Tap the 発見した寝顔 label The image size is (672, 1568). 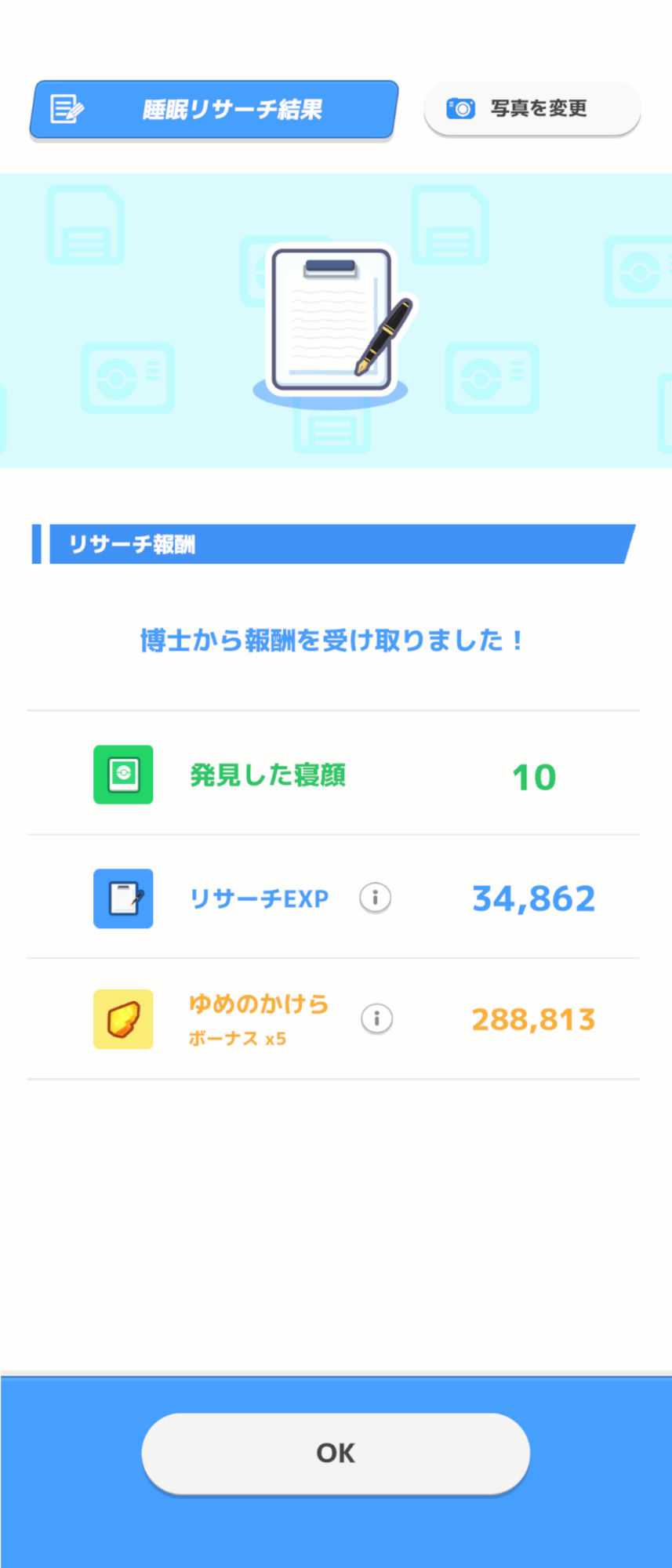(267, 775)
